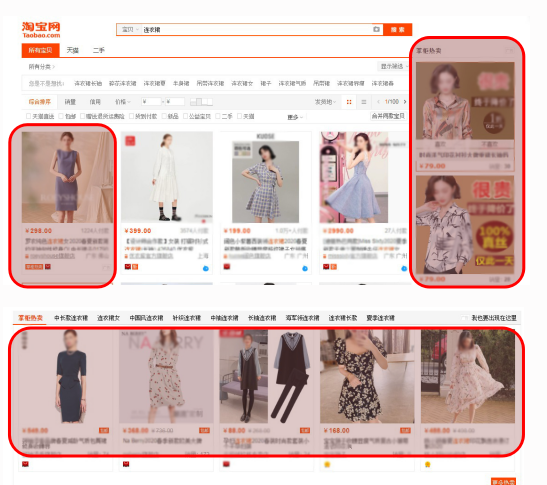The image size is (547, 485).
Task: Toggle the 天猫直送 checkbox
Action: 28,116
